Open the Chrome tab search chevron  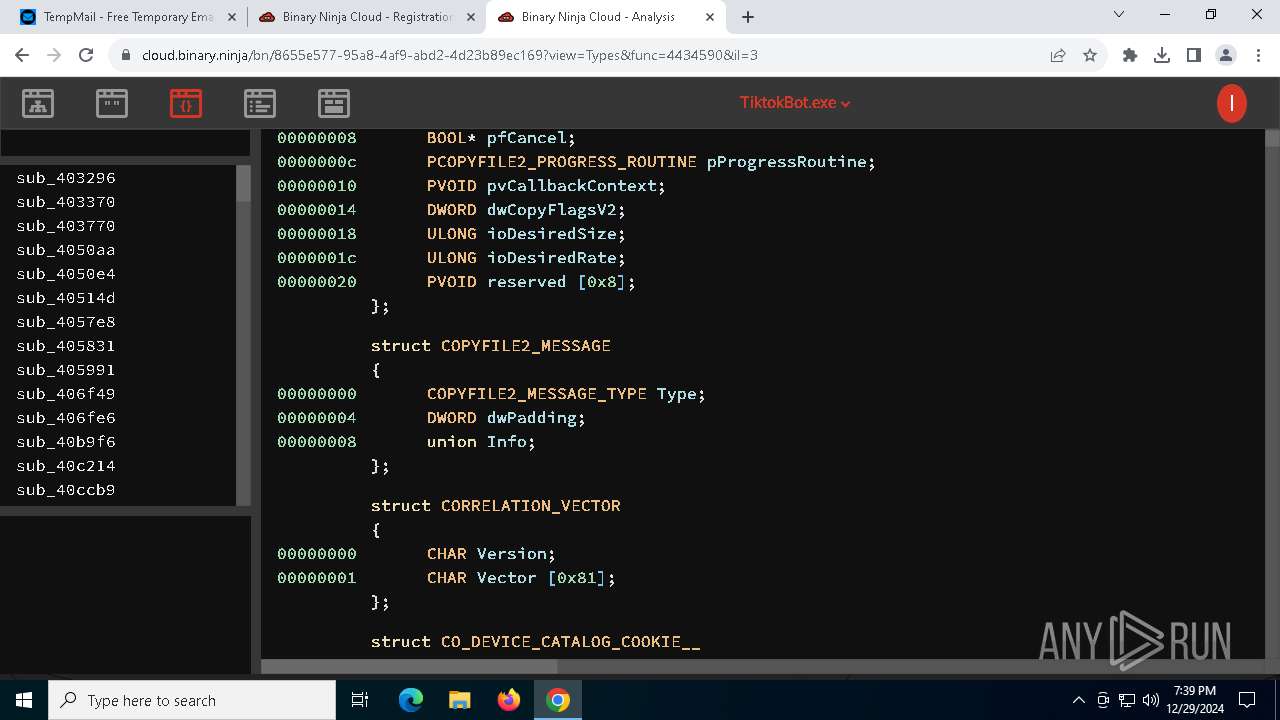(1119, 14)
